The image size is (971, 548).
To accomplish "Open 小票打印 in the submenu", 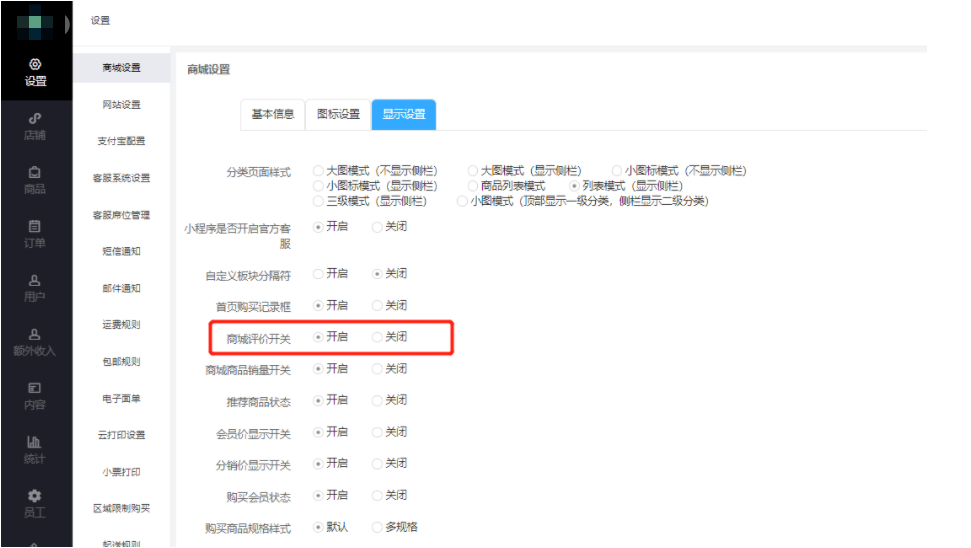I will 121,472.
